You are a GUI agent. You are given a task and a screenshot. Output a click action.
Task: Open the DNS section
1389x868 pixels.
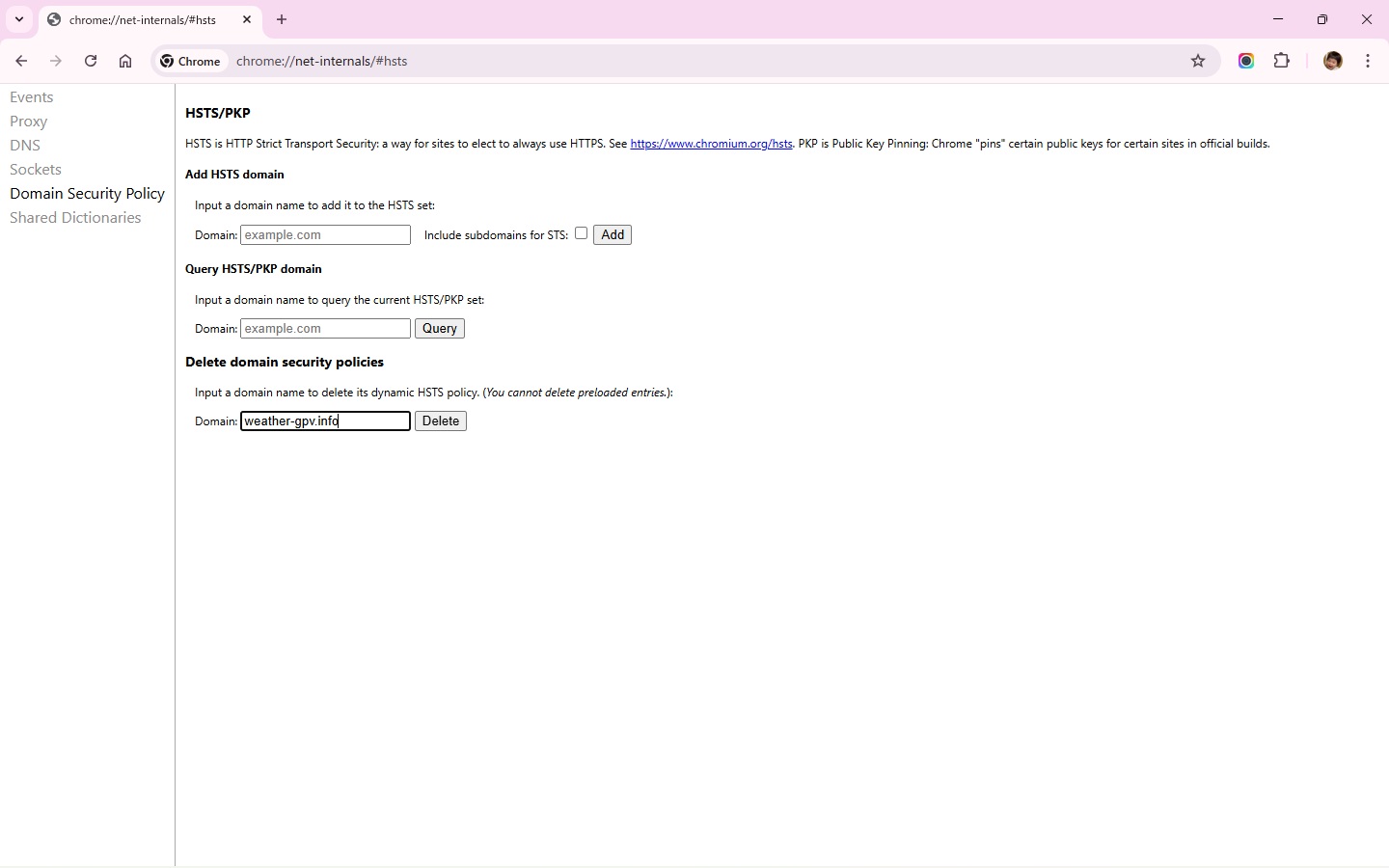25,146
